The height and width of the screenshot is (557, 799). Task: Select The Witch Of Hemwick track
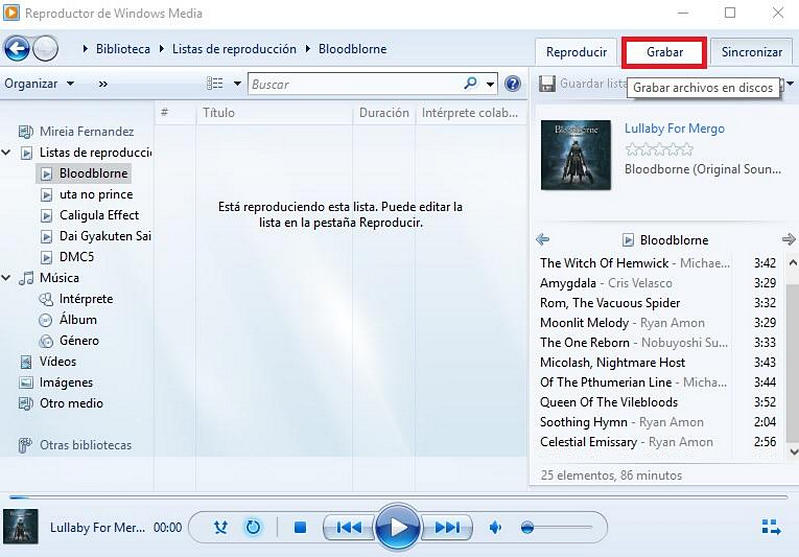click(x=658, y=263)
